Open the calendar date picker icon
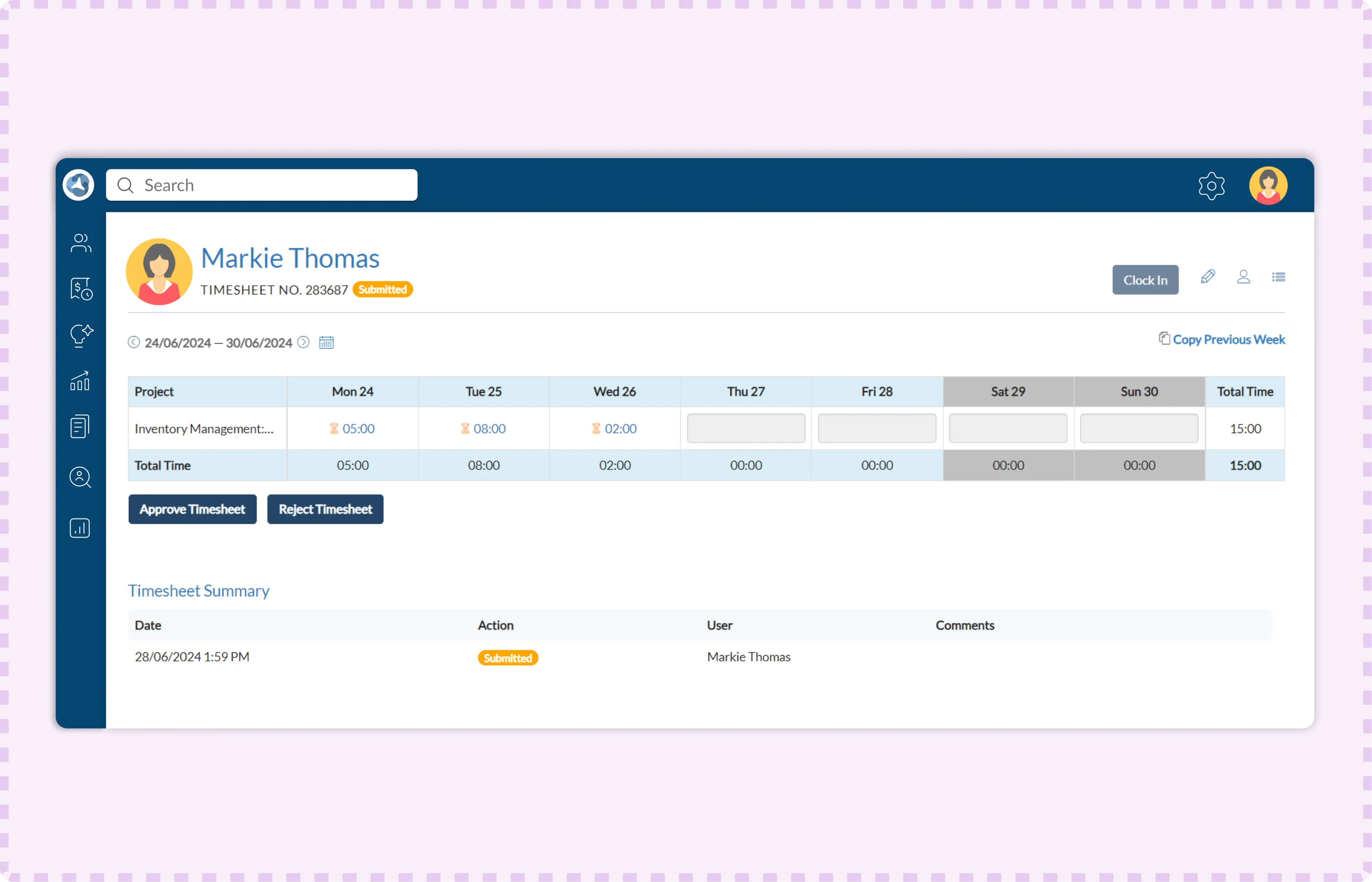Screen dimensions: 1372x882 point(326,342)
